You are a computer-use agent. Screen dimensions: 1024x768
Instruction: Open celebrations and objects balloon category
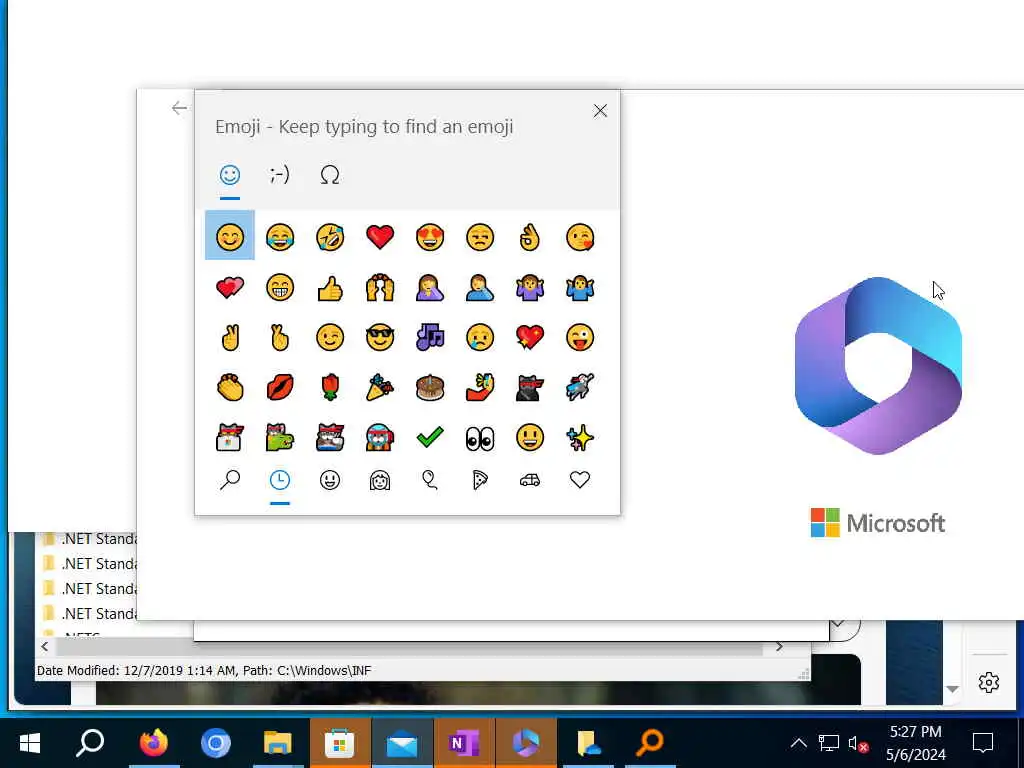pos(430,481)
